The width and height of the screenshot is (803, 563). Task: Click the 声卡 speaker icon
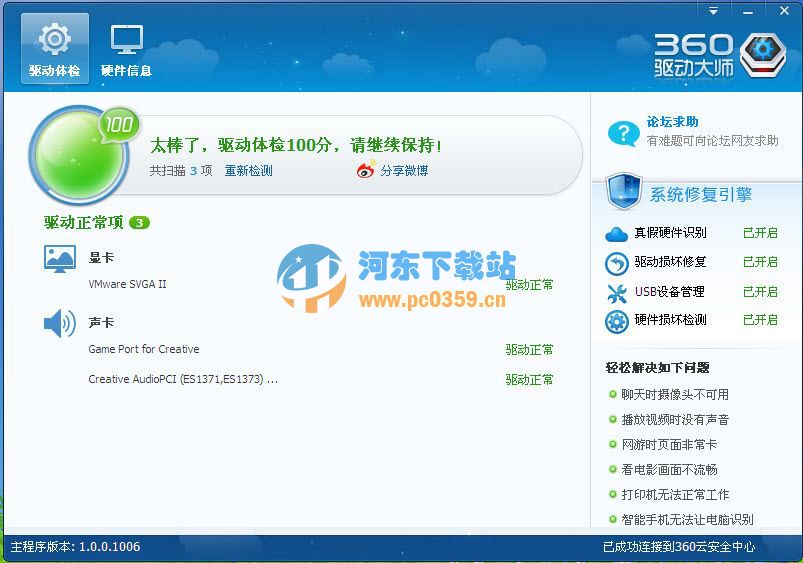click(60, 324)
